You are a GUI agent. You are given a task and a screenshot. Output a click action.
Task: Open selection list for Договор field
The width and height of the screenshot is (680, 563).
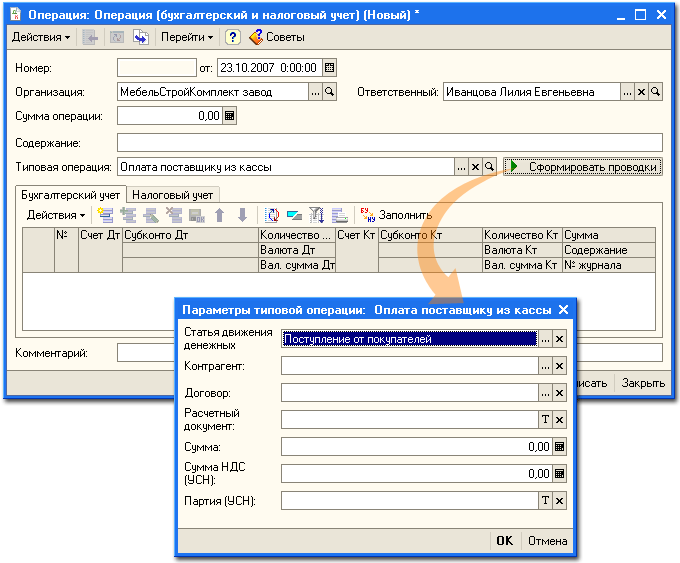click(x=546, y=394)
